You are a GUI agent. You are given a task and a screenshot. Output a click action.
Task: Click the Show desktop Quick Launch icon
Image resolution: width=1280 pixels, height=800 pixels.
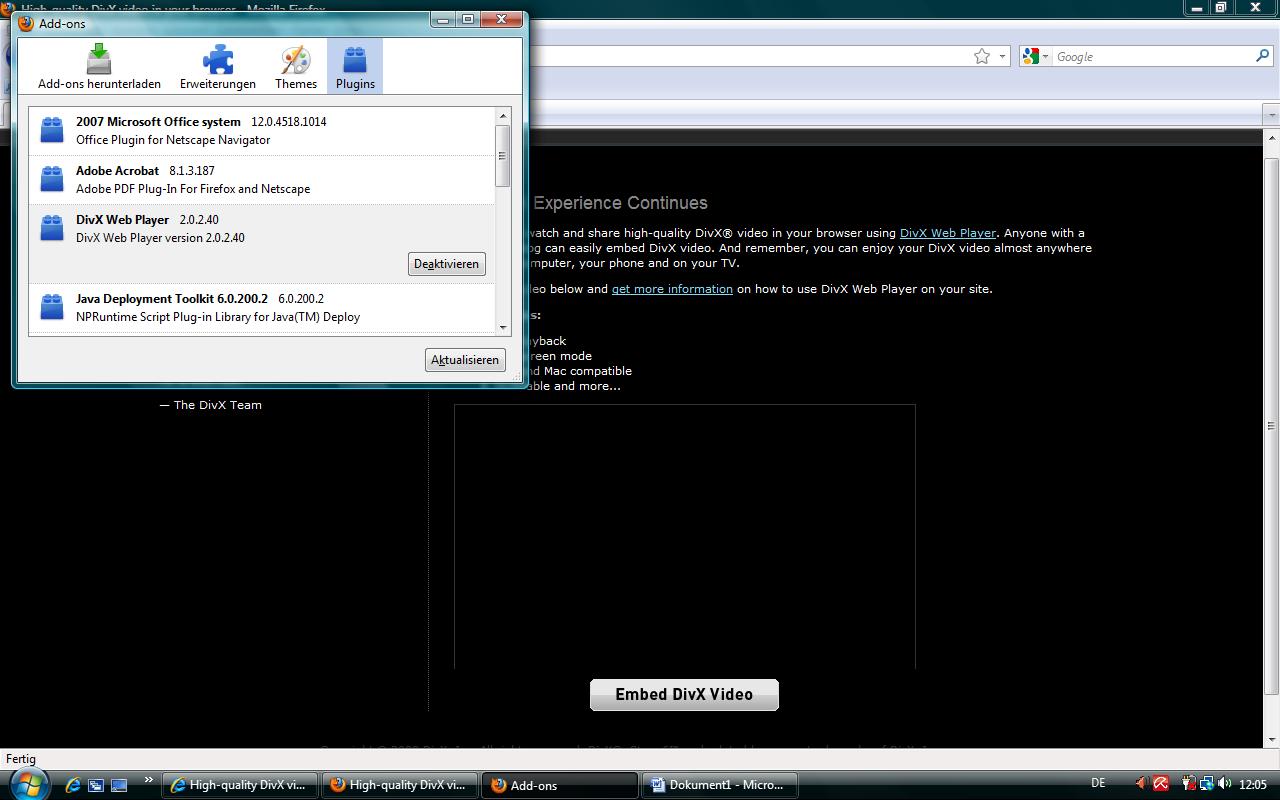[119, 785]
